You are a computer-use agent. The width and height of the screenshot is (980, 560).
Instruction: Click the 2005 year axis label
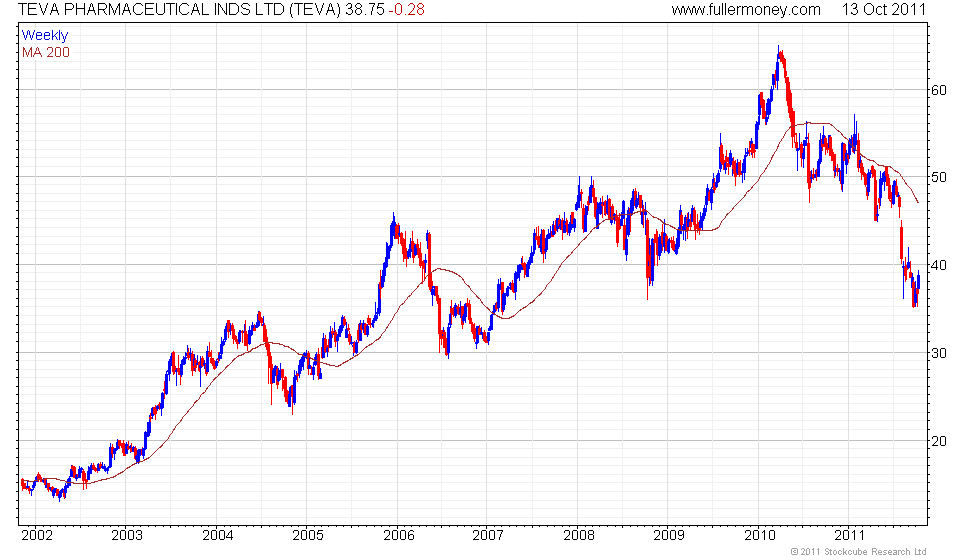[x=308, y=535]
